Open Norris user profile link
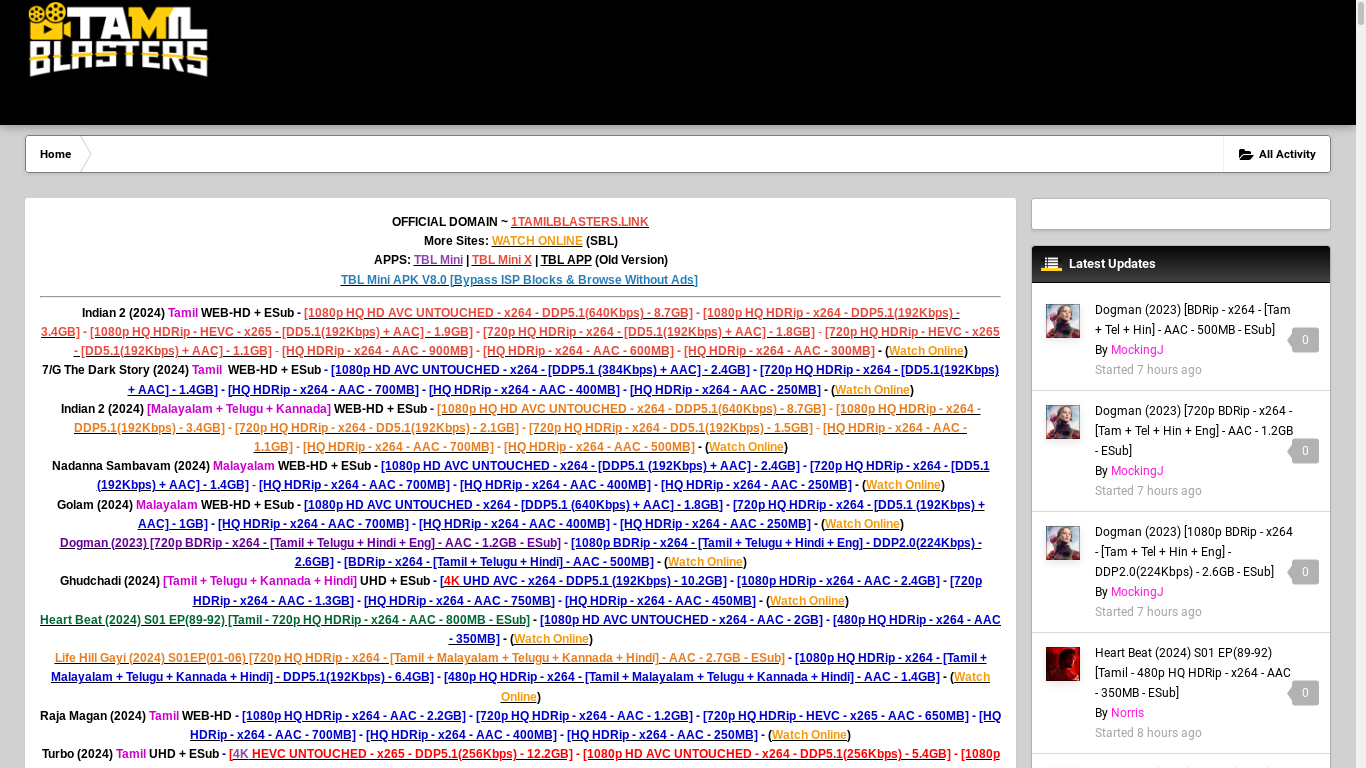 point(1127,713)
